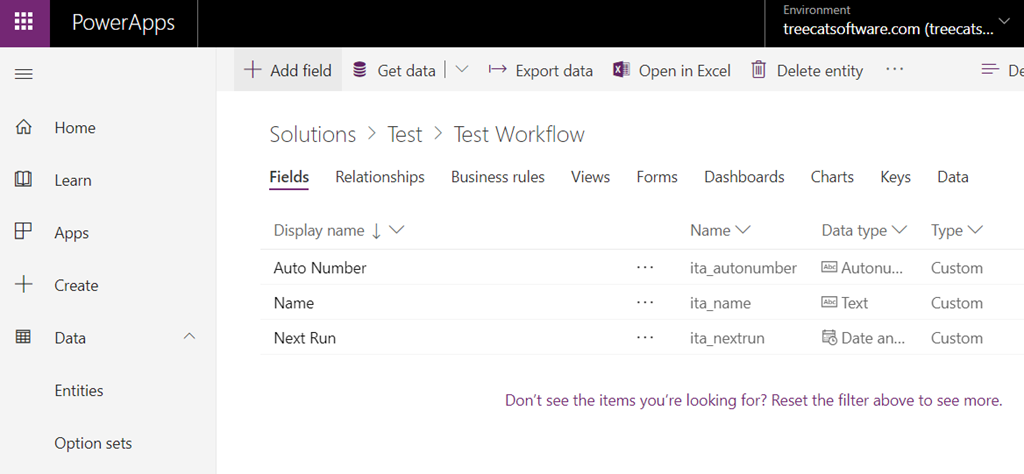Screen dimensions: 1024x474
Task: Go to Entities in the sidebar
Action: (79, 390)
